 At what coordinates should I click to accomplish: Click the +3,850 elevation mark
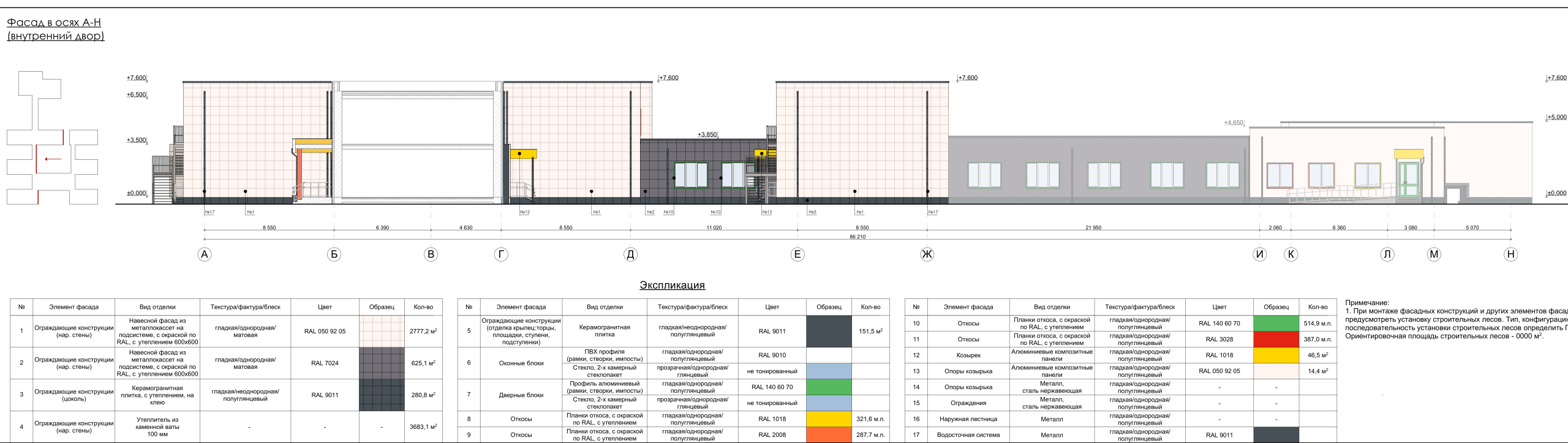[x=706, y=134]
